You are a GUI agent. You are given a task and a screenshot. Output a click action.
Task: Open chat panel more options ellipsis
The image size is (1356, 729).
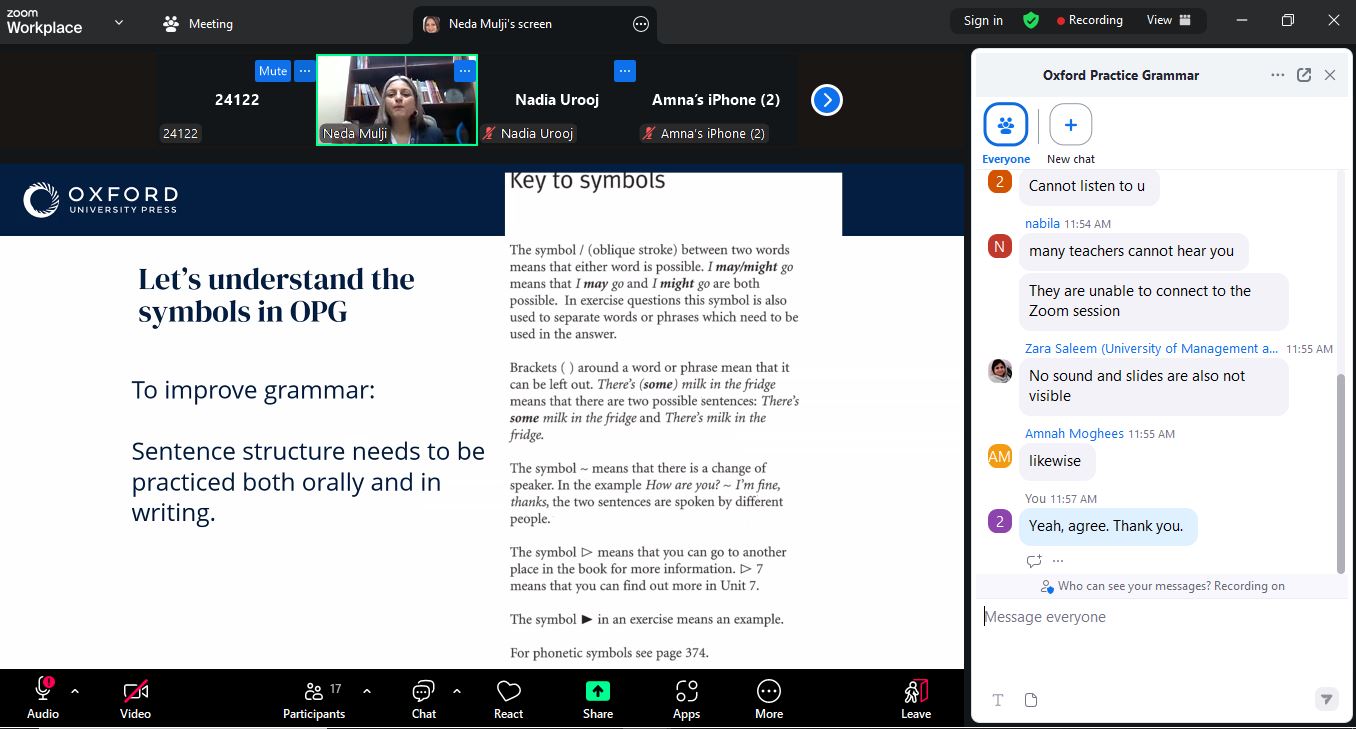[1277, 75]
